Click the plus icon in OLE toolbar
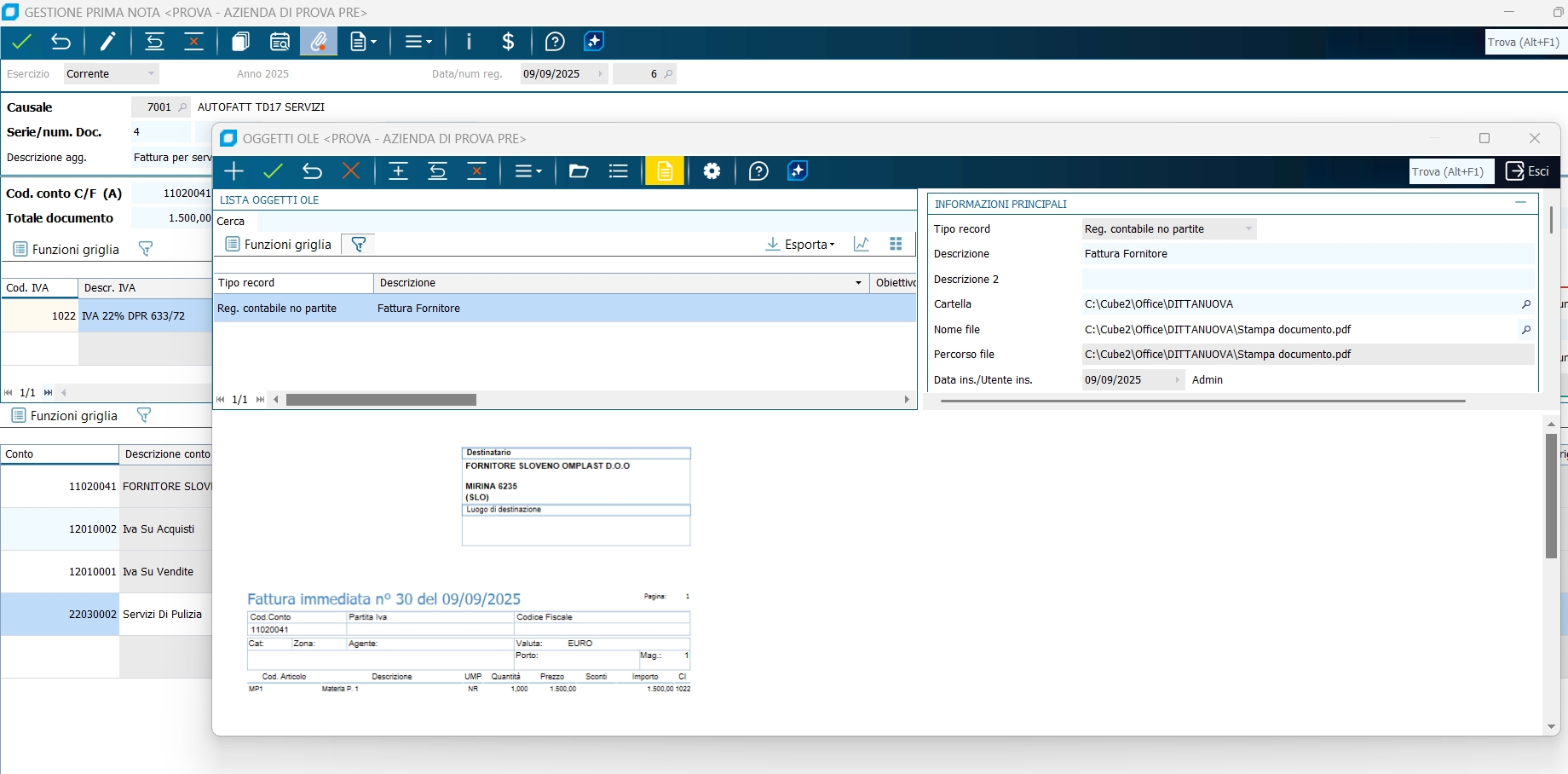The image size is (1568, 774). [x=233, y=171]
